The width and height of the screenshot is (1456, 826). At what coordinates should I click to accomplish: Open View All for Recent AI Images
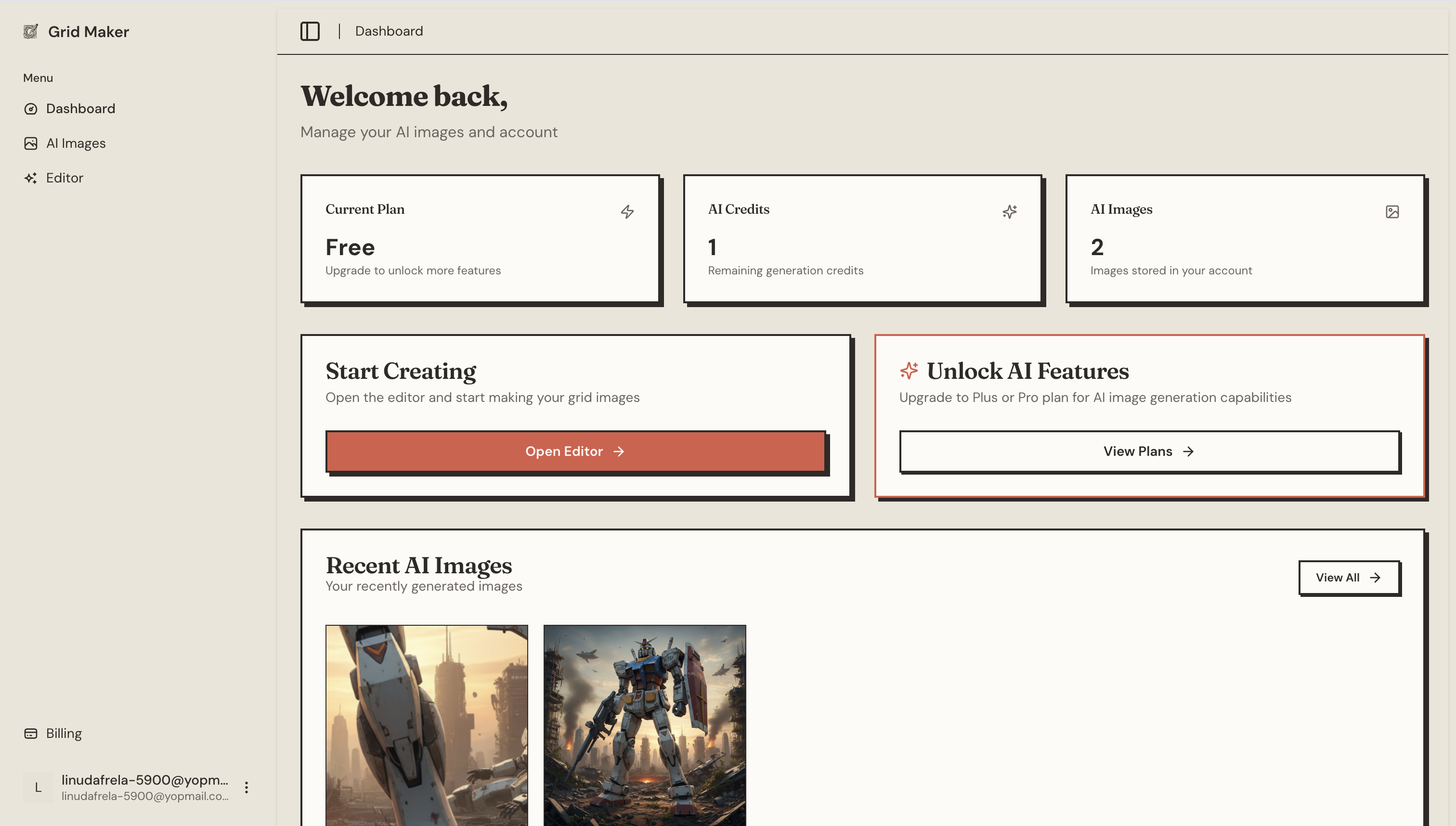pos(1349,577)
